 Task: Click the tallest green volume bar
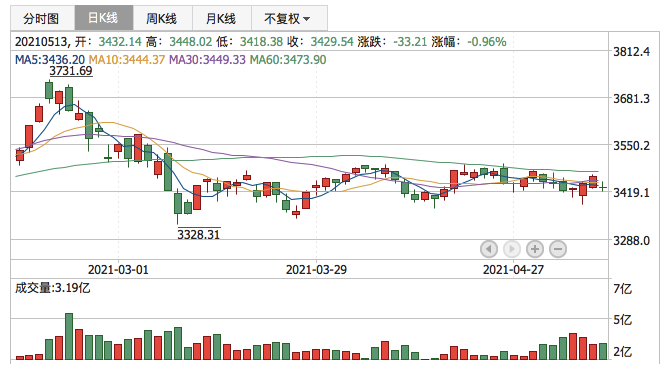[x=69, y=336]
